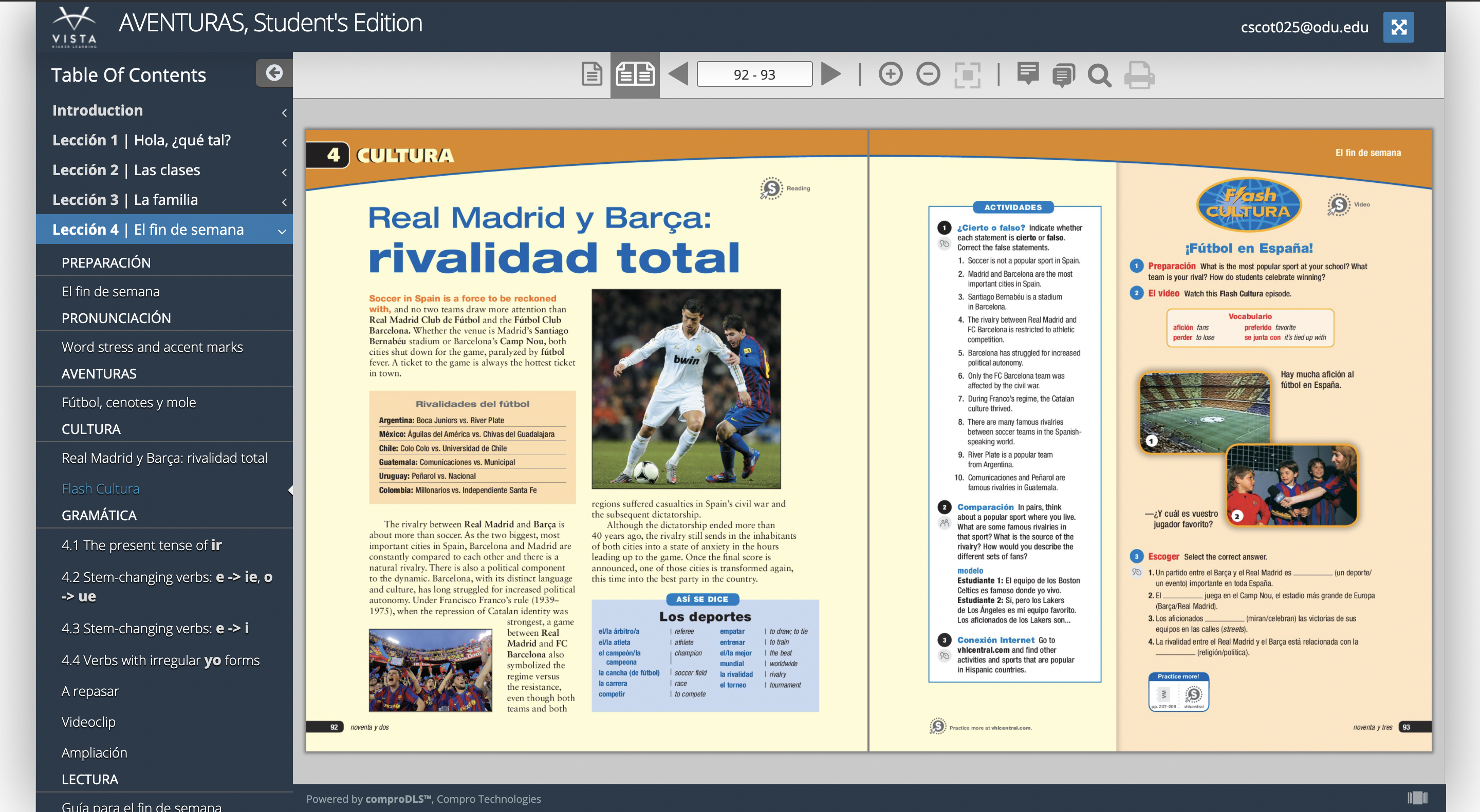Open Real Madrid y Barça: rivalidad total
Screen dimensions: 1480x812
[164, 458]
